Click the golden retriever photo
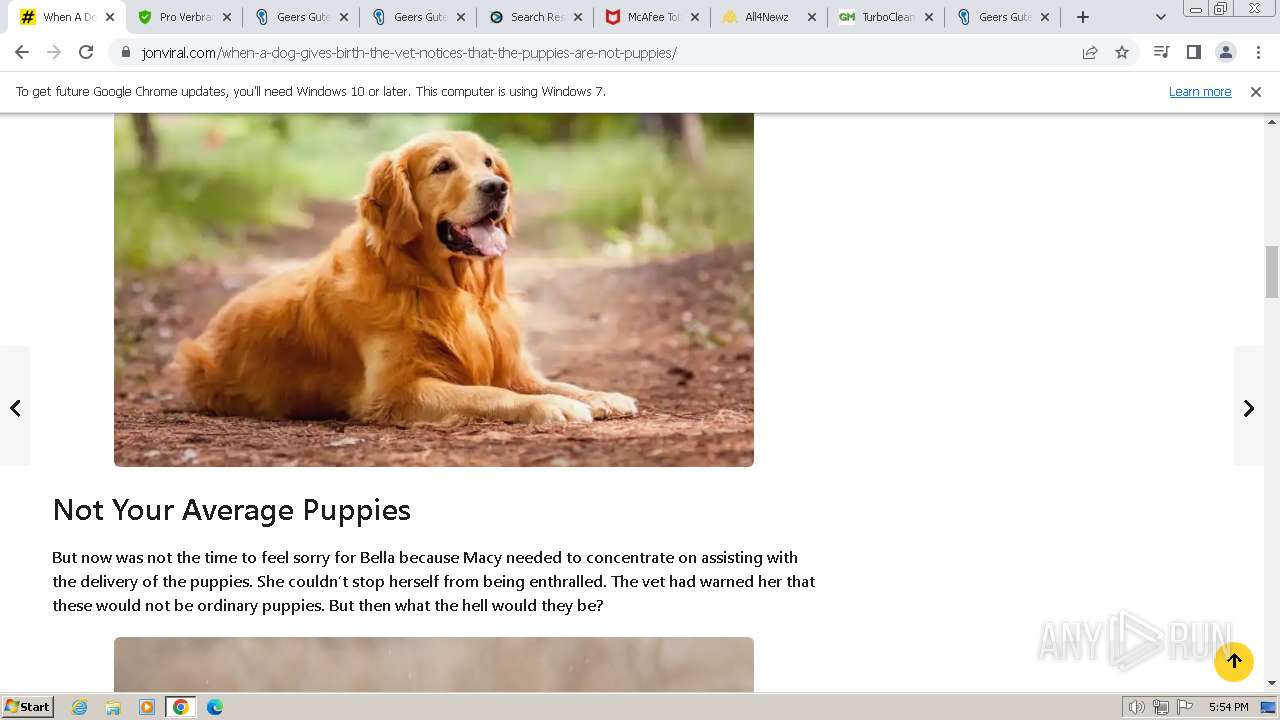 tap(434, 289)
